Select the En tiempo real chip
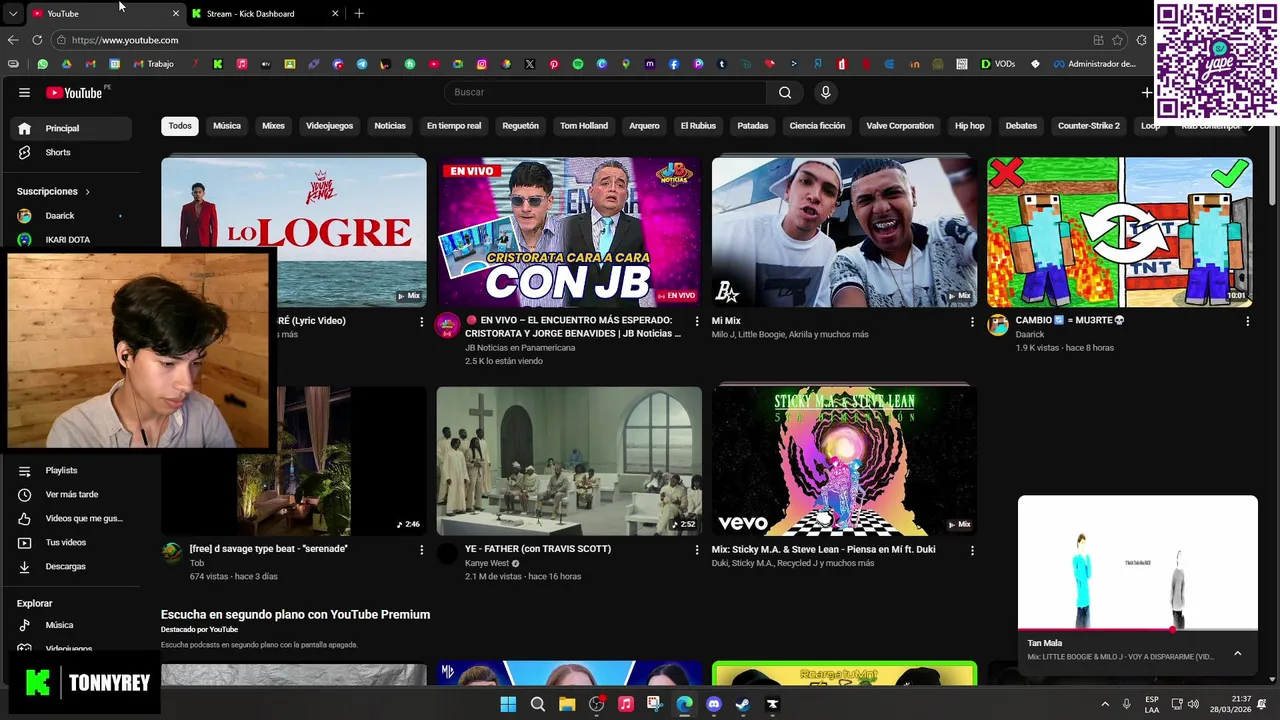This screenshot has height=720, width=1280. click(x=454, y=126)
